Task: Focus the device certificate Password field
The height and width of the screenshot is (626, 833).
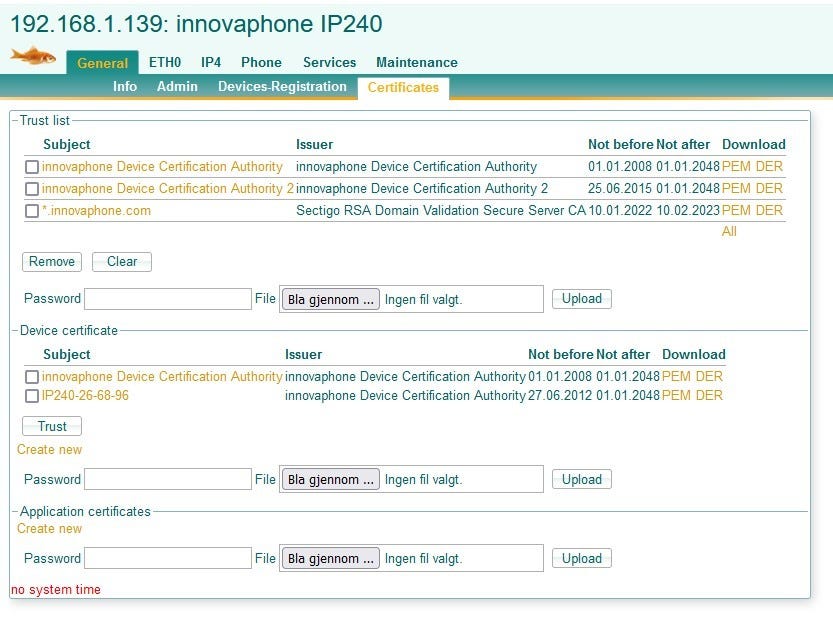Action: click(168, 479)
